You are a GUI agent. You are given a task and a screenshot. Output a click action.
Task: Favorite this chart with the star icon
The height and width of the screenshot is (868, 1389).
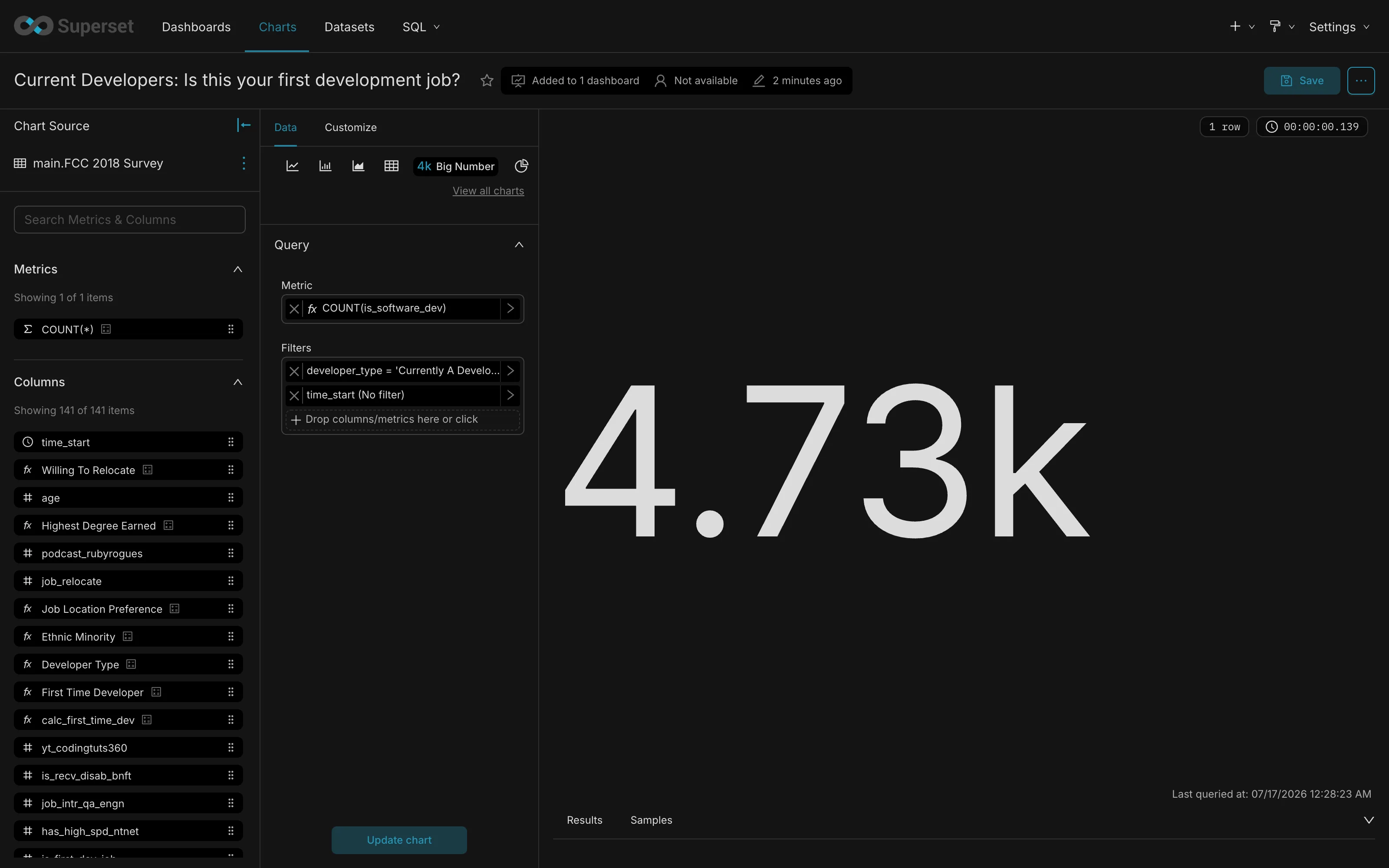click(x=487, y=80)
